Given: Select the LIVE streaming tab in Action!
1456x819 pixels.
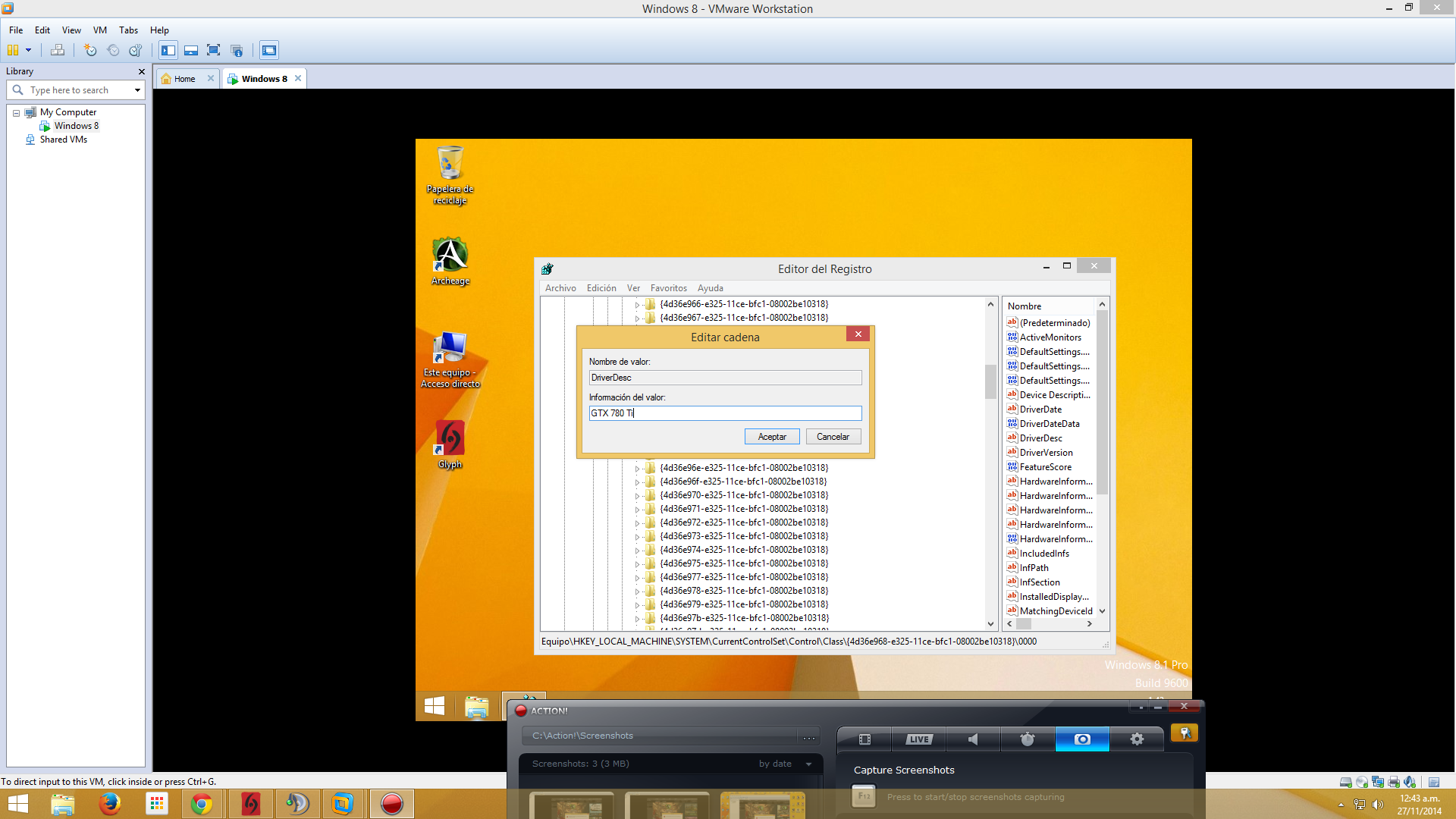Looking at the screenshot, I should 918,739.
